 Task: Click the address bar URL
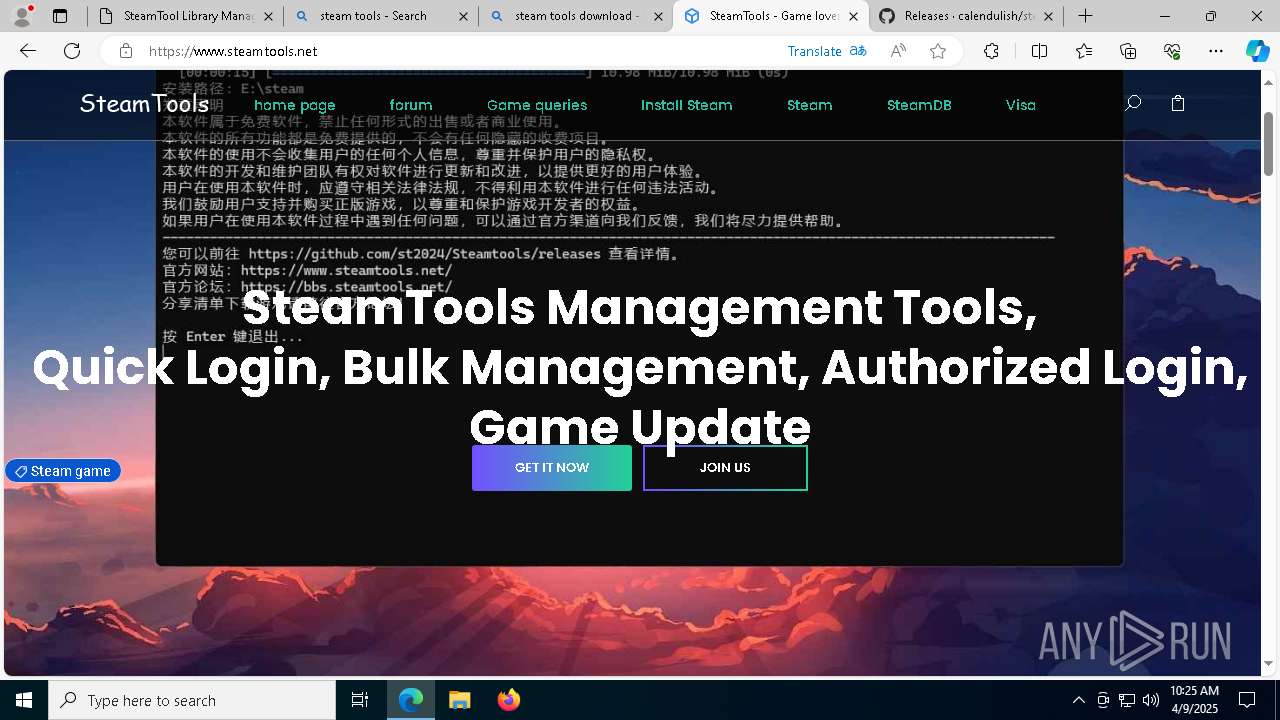pyautogui.click(x=233, y=51)
